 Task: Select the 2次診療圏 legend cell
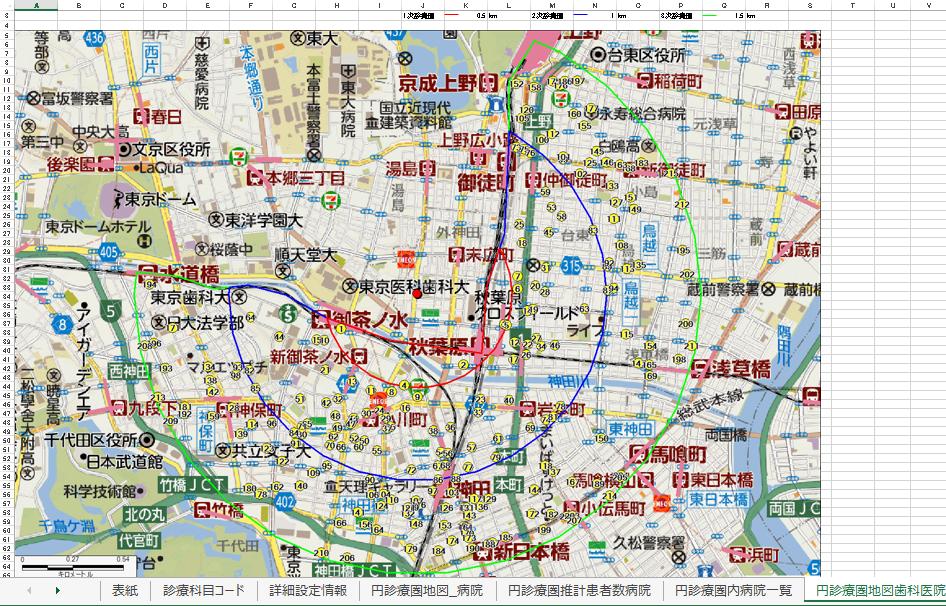[550, 16]
